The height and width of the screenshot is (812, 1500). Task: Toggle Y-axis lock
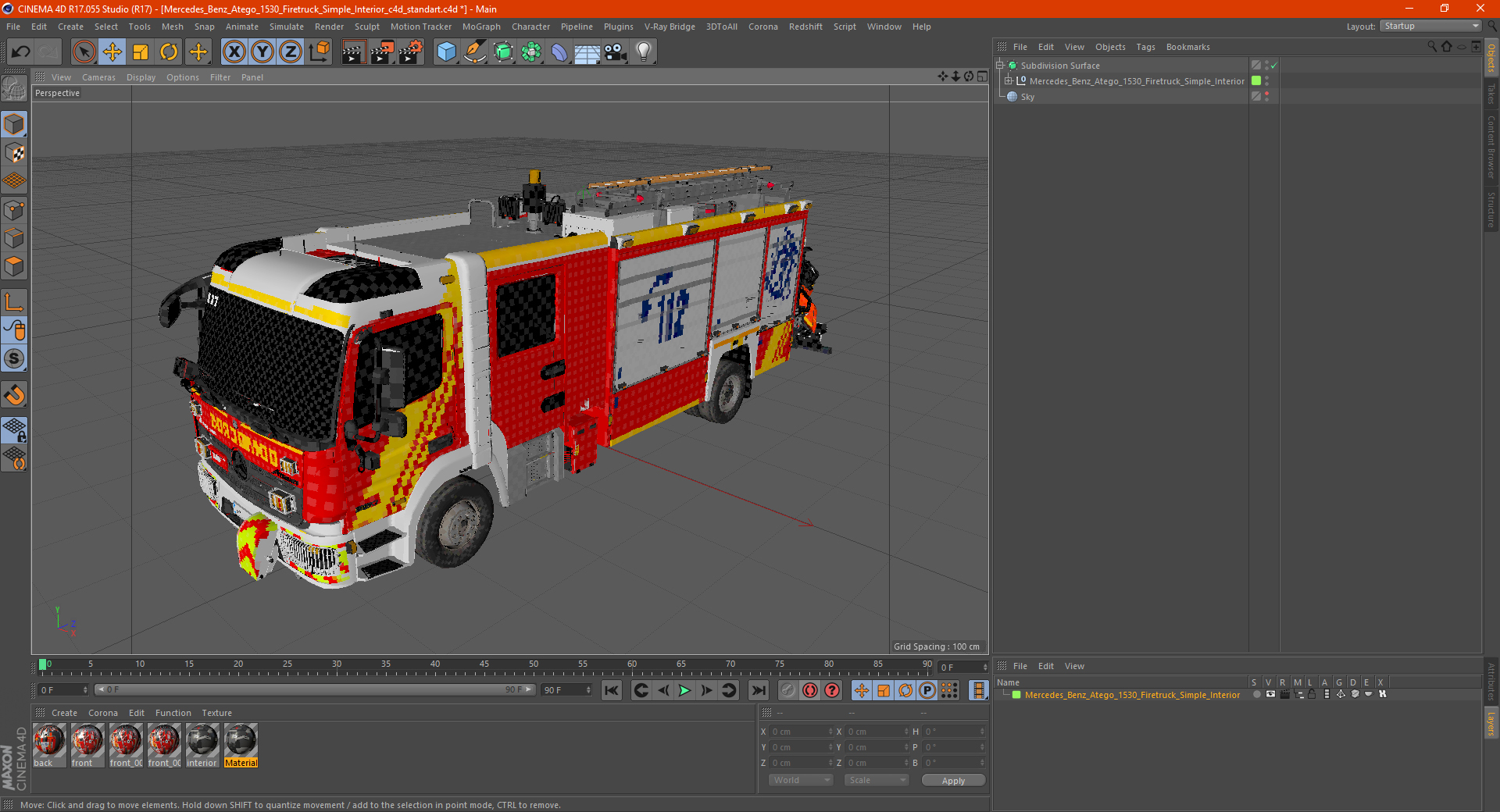(262, 52)
